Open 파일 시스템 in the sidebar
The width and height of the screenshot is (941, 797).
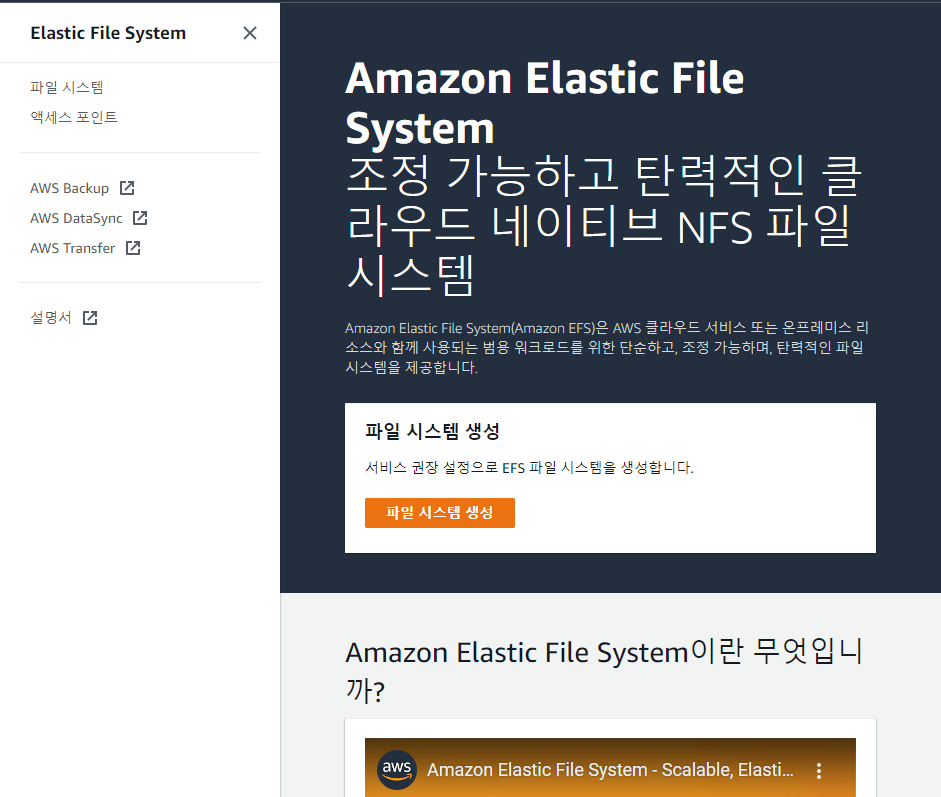click(67, 88)
